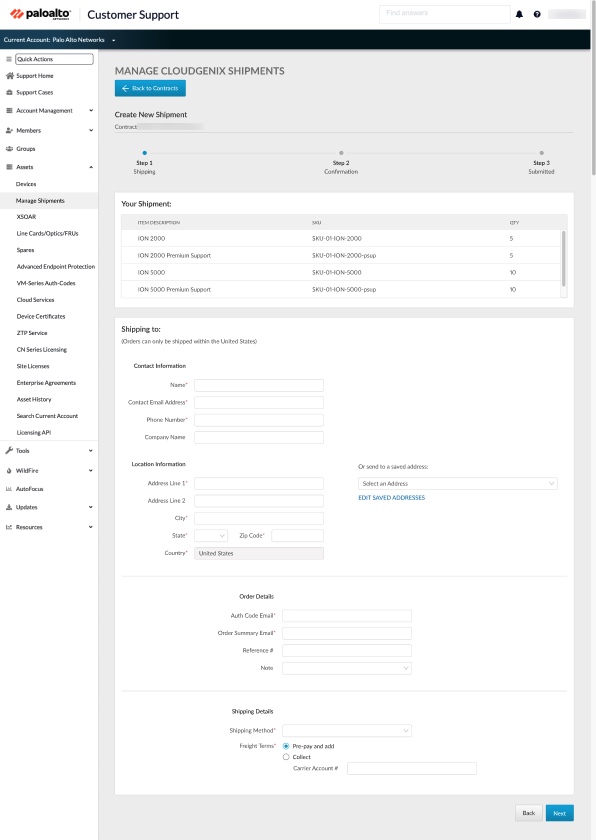Image resolution: width=596 pixels, height=840 pixels.
Task: Open Enterprise Agreements item
Action: [x=46, y=382]
